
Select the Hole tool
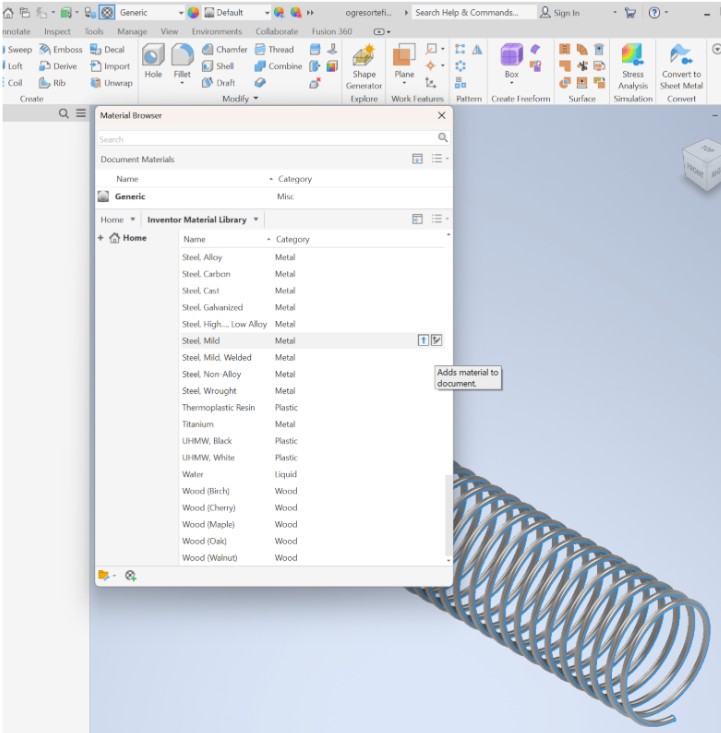tap(153, 61)
